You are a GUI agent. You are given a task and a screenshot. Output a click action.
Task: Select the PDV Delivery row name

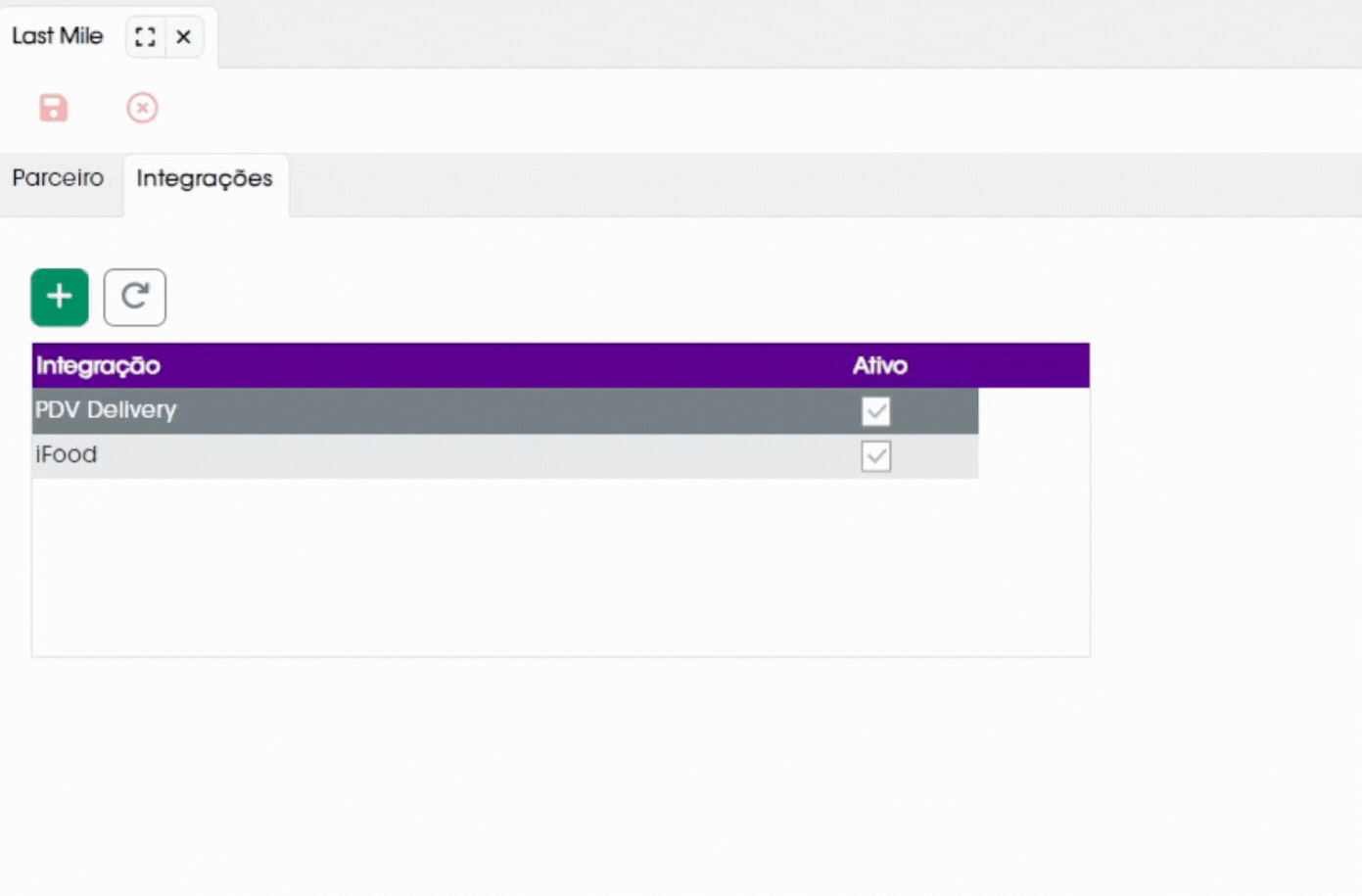[106, 410]
